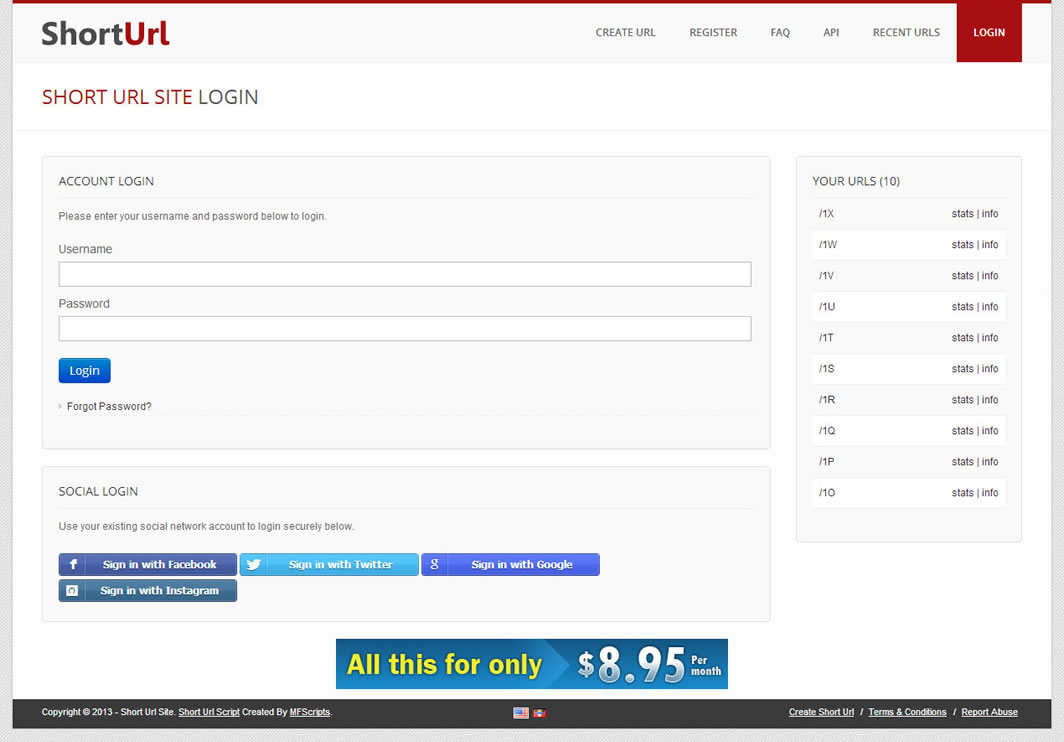The height and width of the screenshot is (742, 1064).
Task: Click the Antigua flag language icon
Action: (540, 713)
